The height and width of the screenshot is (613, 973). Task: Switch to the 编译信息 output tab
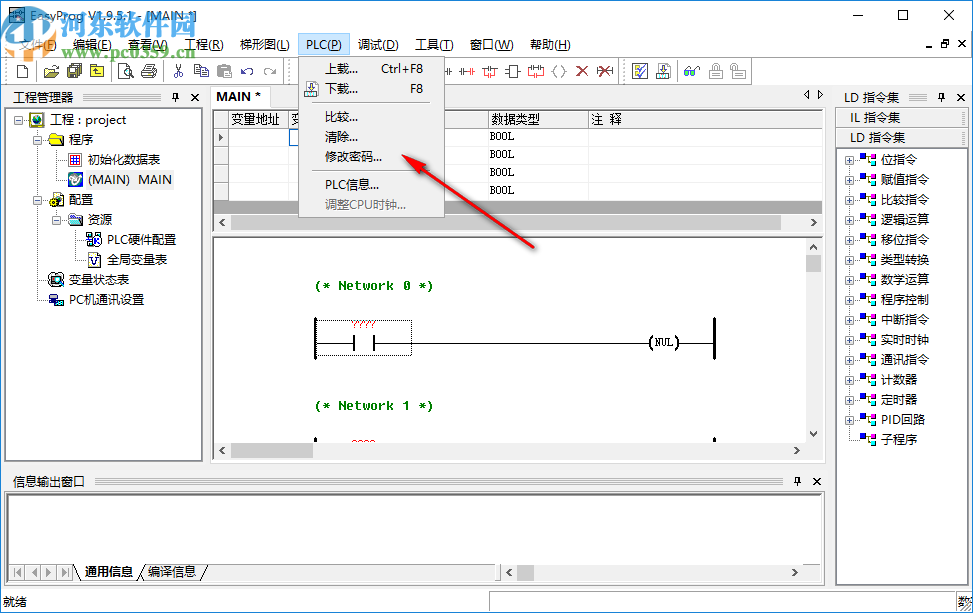pos(172,571)
